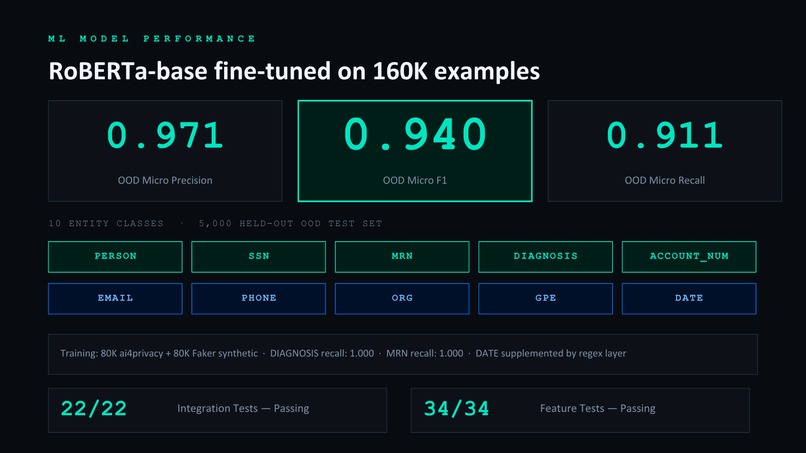Select the EMAIL entity class box
This screenshot has width=806, height=453.
pos(115,298)
